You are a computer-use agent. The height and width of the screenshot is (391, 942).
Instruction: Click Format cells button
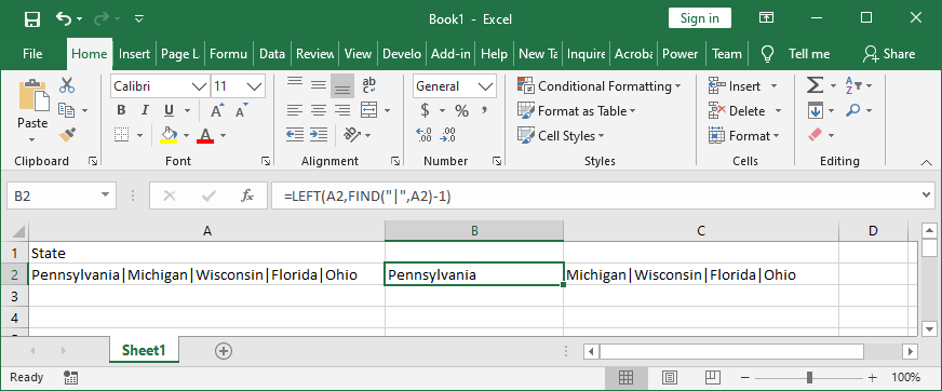click(x=744, y=136)
